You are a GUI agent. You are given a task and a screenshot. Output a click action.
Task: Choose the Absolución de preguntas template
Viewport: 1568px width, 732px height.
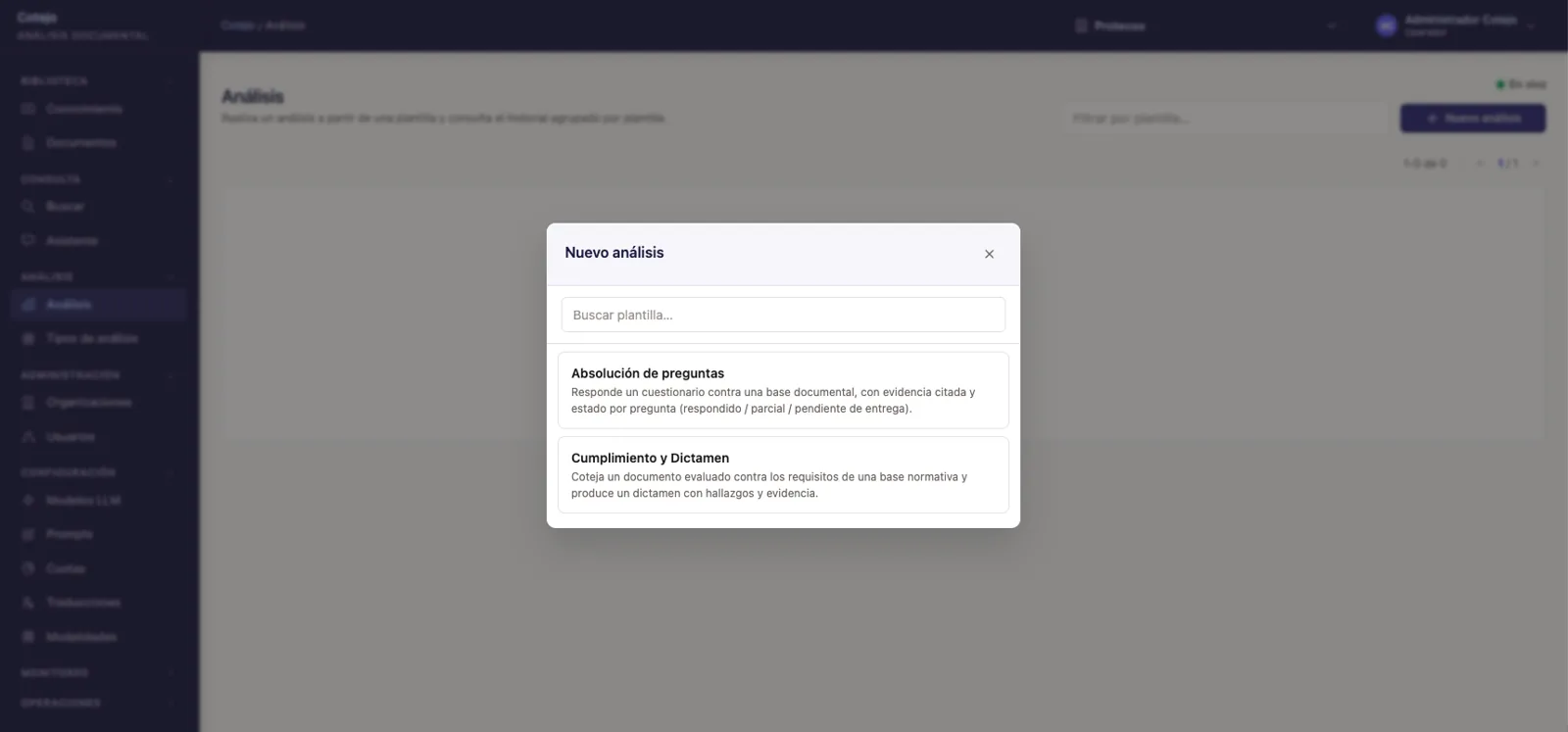click(x=783, y=390)
